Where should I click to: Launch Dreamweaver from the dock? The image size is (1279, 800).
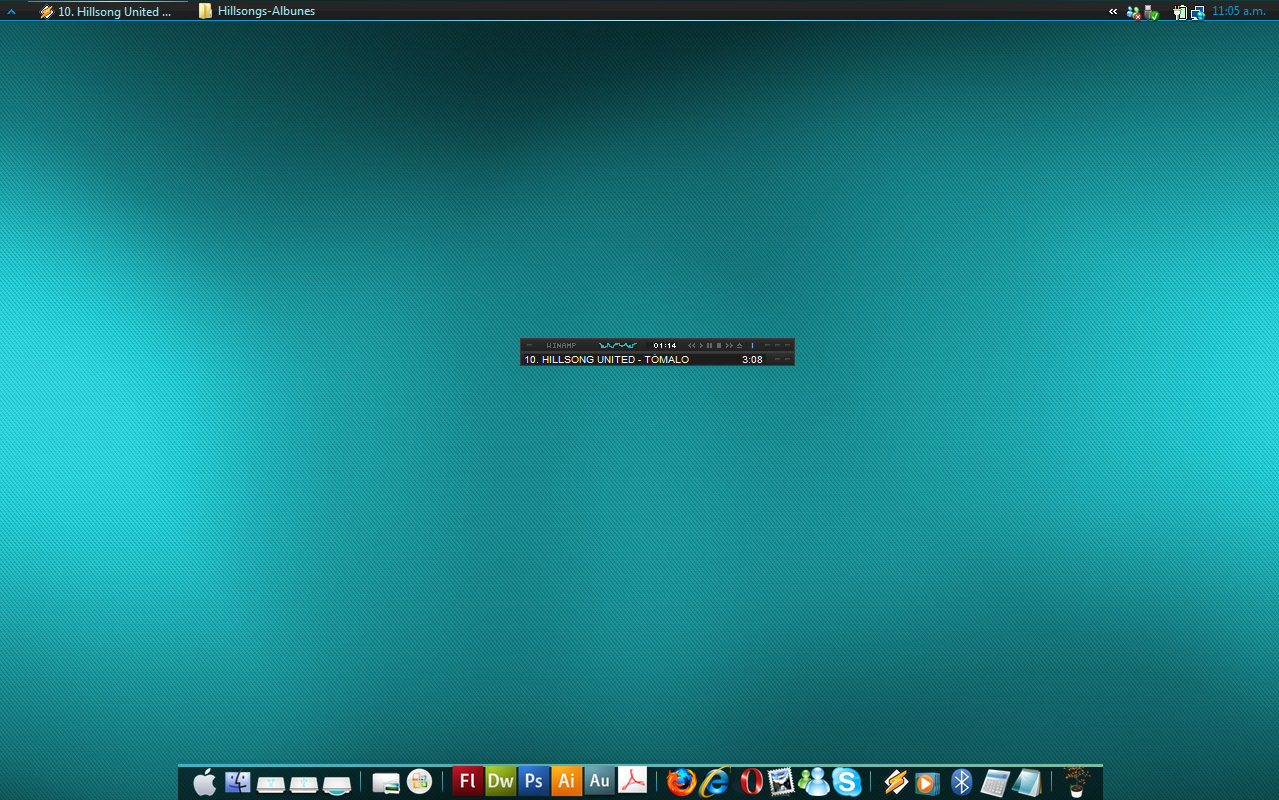click(x=500, y=781)
